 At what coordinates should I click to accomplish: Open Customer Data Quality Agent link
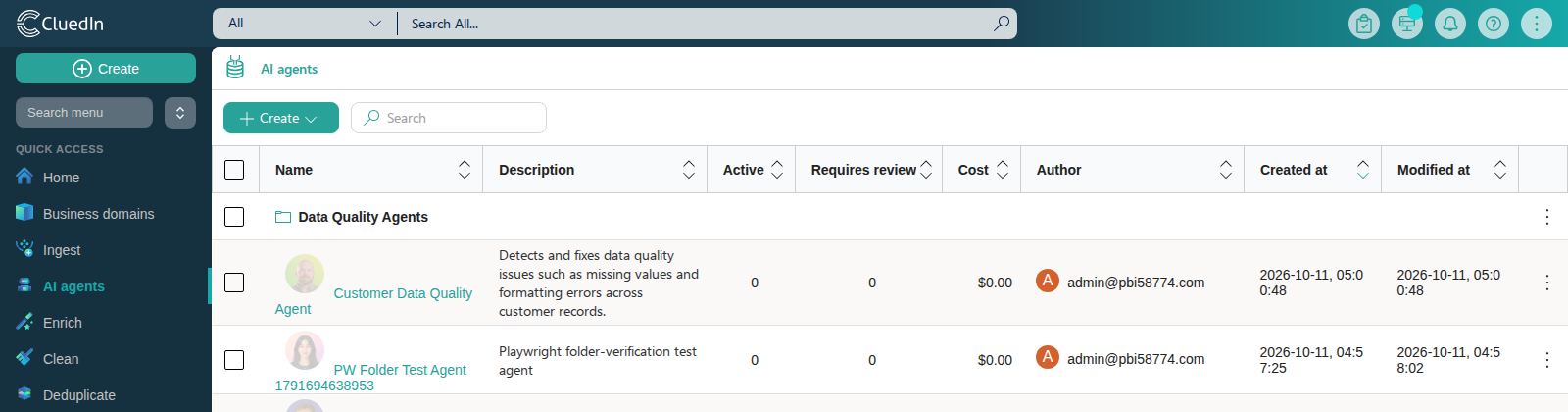pyautogui.click(x=403, y=293)
